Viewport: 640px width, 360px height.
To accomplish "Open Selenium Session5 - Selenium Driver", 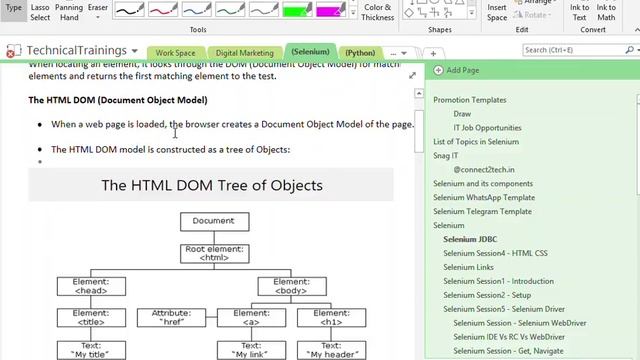I will [504, 309].
